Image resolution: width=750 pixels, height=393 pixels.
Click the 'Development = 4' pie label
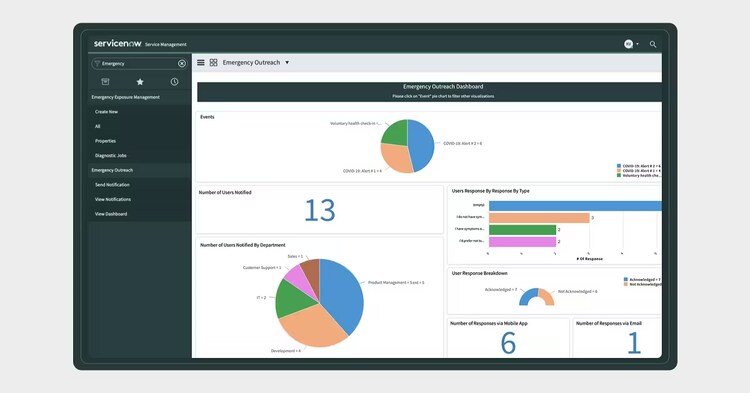tap(286, 351)
